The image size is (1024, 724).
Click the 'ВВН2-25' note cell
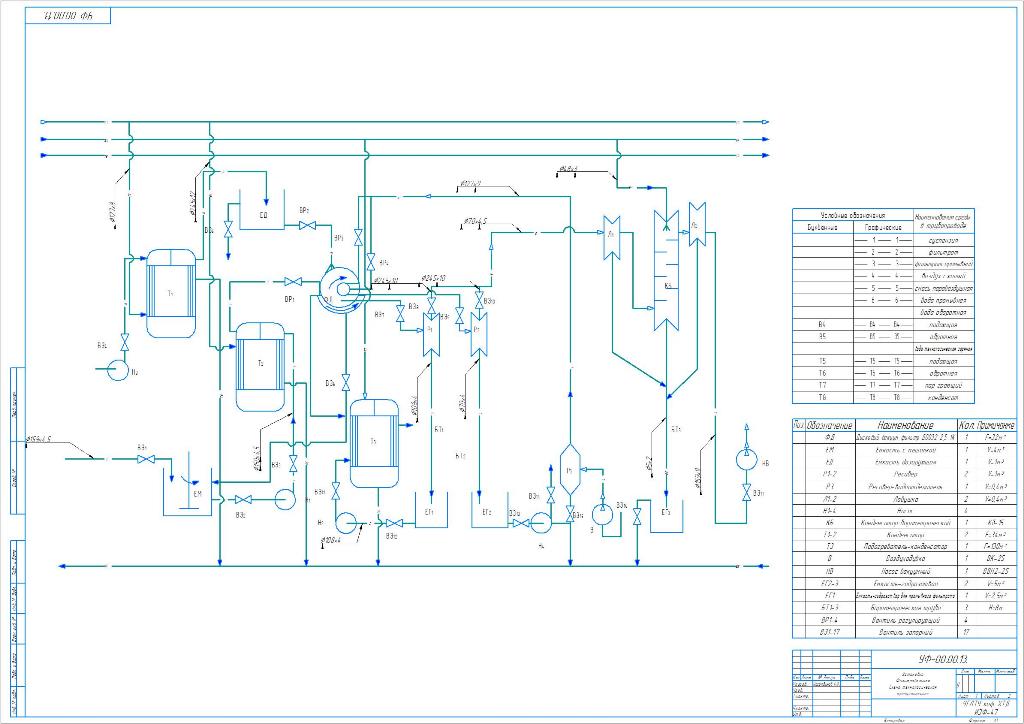(x=997, y=571)
